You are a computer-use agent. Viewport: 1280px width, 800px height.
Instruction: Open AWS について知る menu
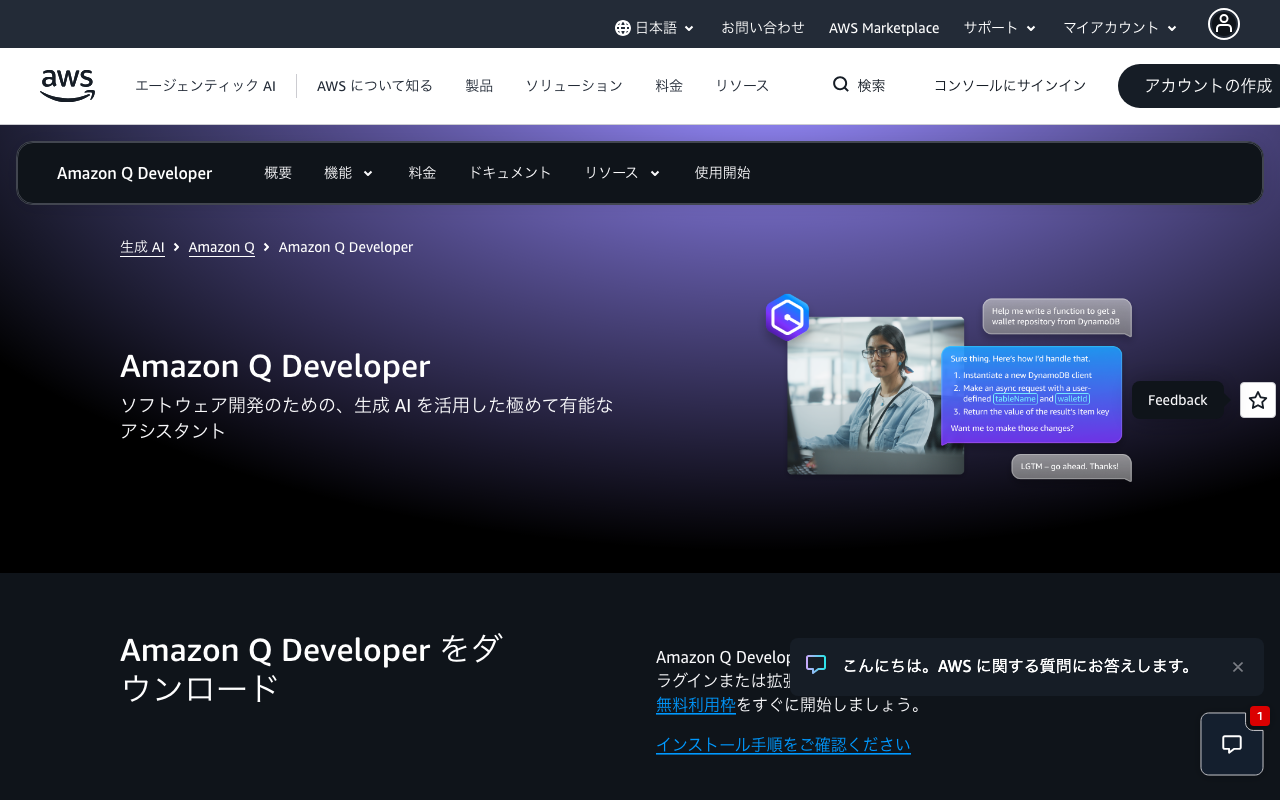tap(375, 86)
